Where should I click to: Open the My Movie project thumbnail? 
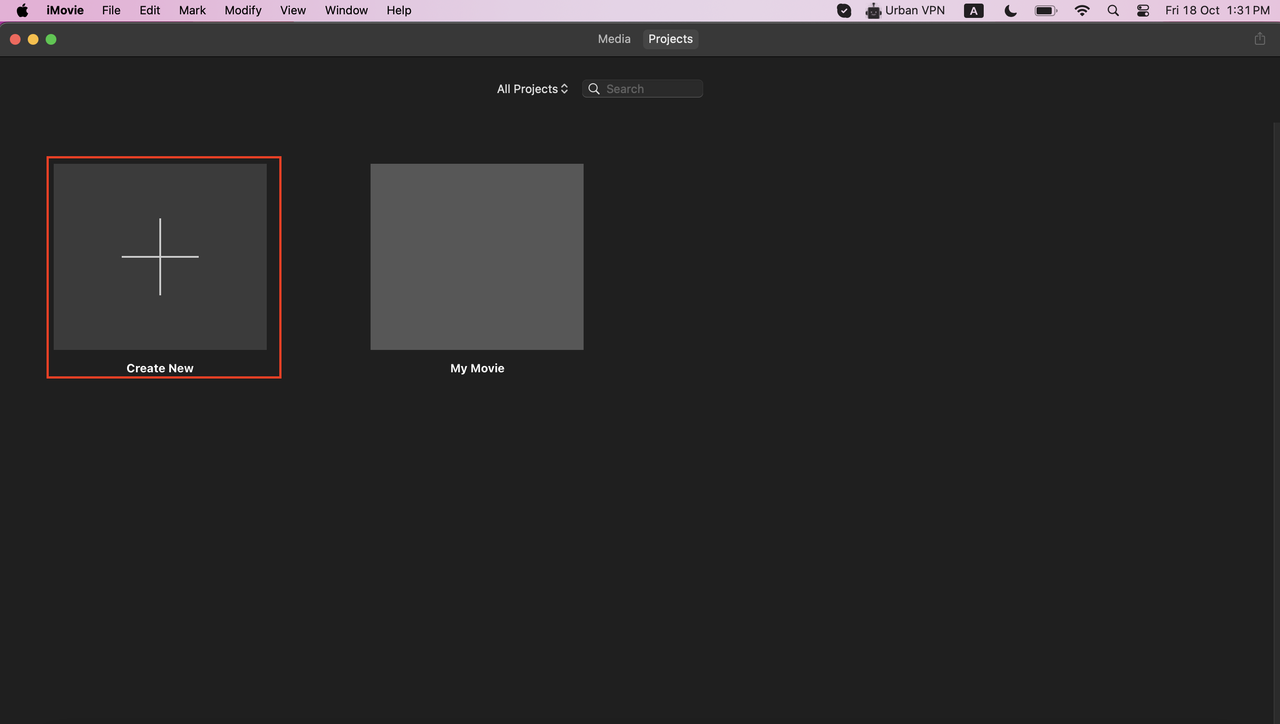tap(477, 256)
